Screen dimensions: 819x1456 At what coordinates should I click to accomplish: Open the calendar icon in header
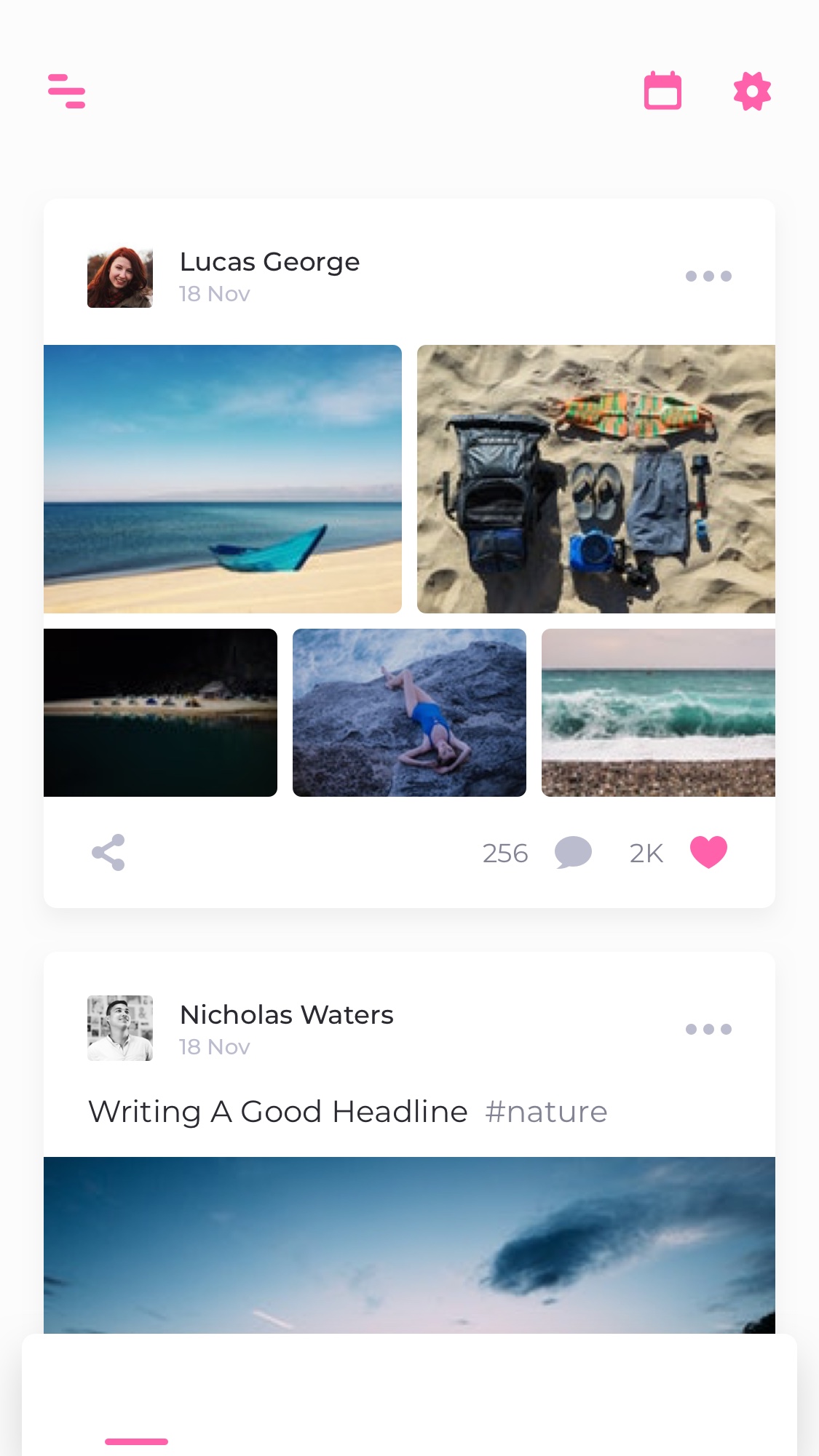pos(662,91)
